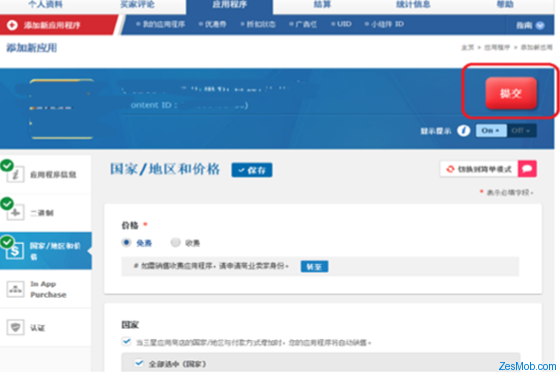Click the Content ID text in banner
This screenshot has height=376, width=560.
coord(189,105)
